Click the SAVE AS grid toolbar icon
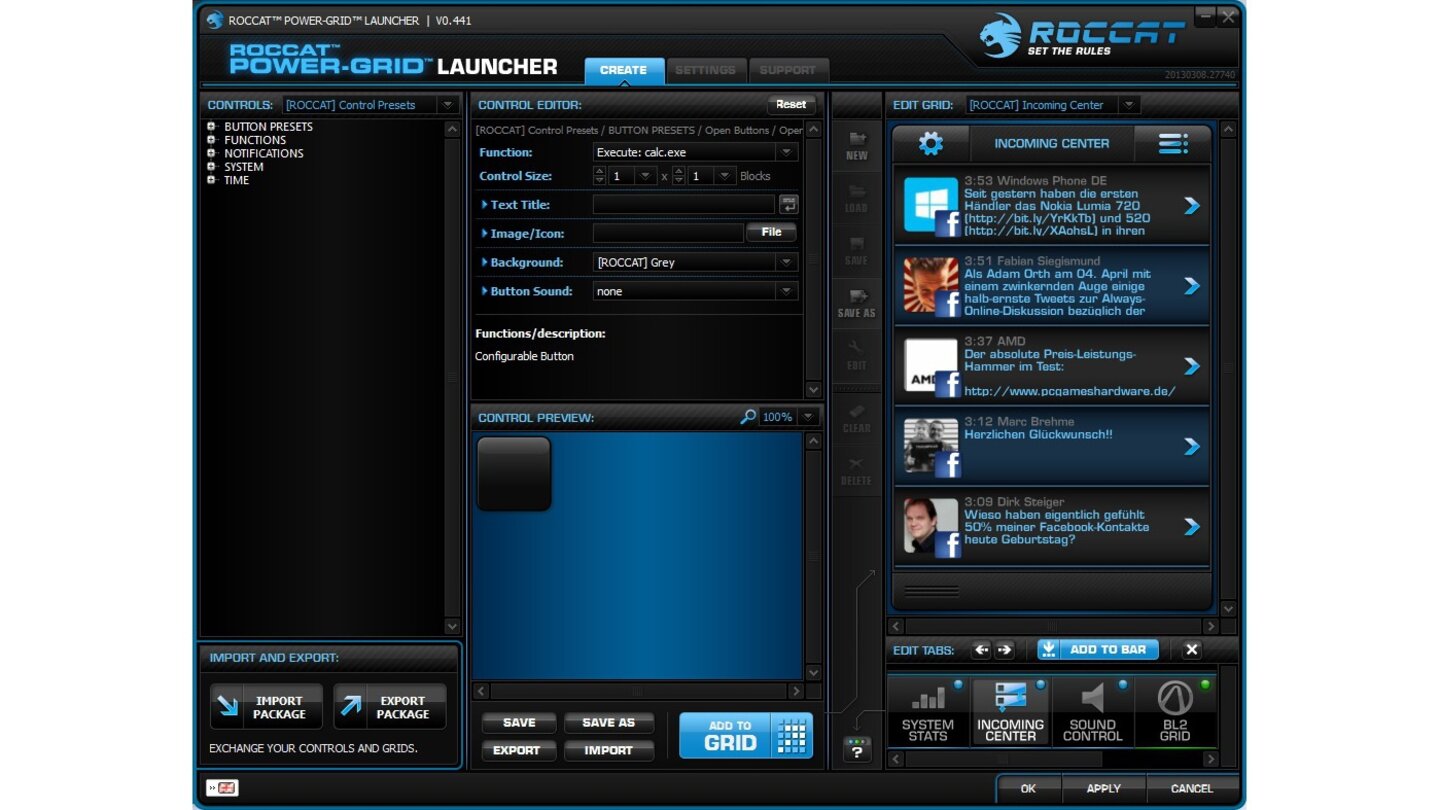This screenshot has width=1440, height=810. click(856, 303)
